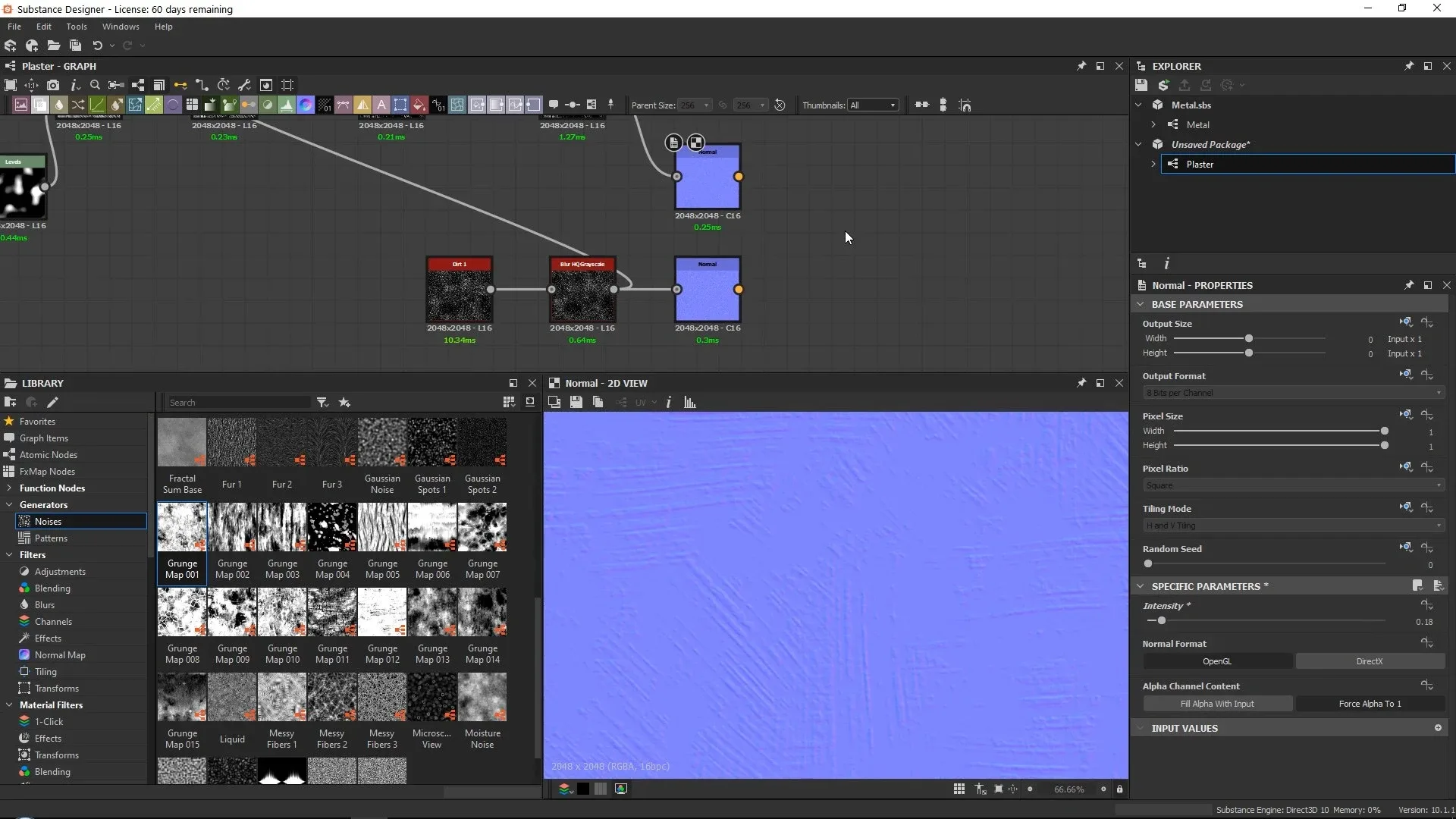The width and height of the screenshot is (1456, 819).
Task: Pin the Normal 2D View panel
Action: 1081,383
